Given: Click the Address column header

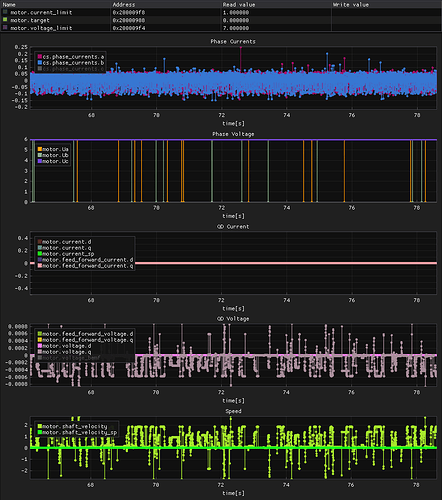Looking at the screenshot, I should [x=124, y=5].
